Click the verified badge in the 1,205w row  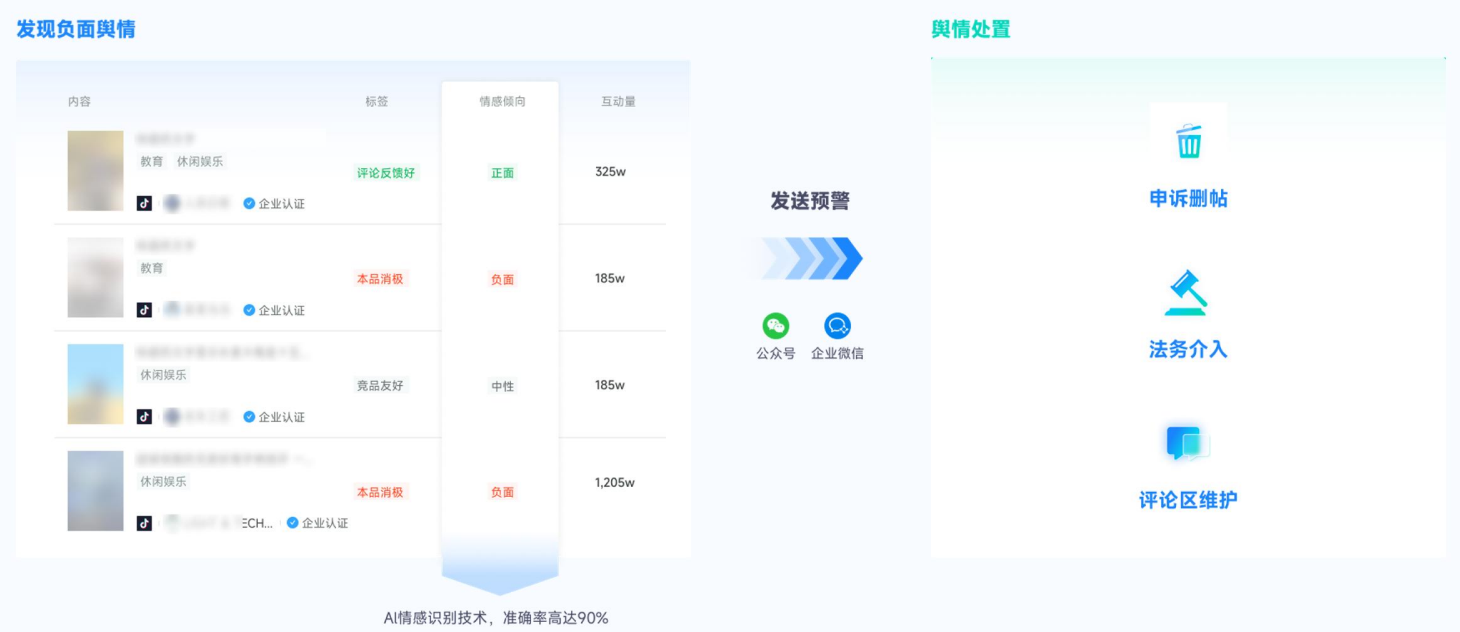[x=293, y=522]
